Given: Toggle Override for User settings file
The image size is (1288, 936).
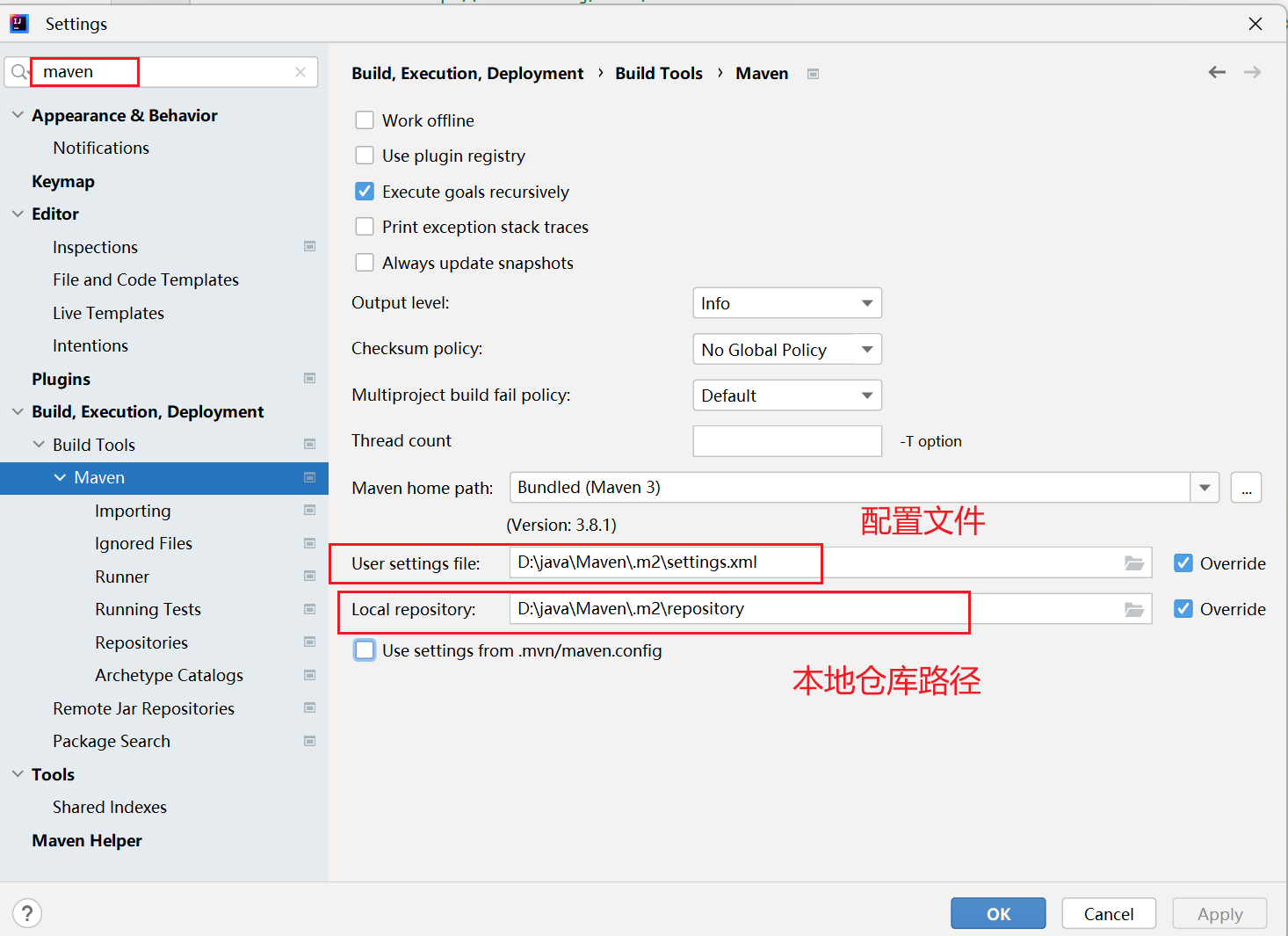Looking at the screenshot, I should [1183, 563].
